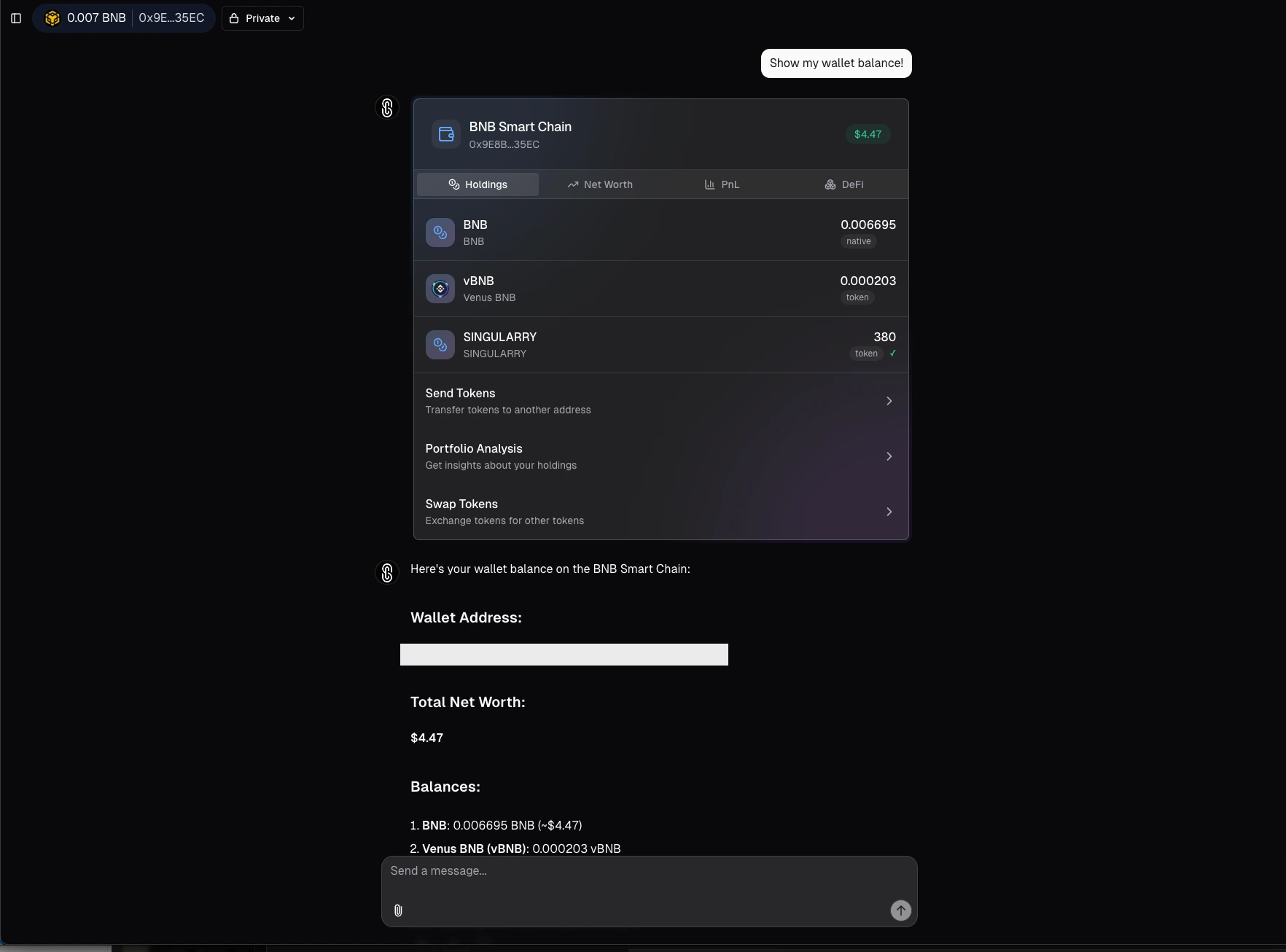Open Swap Tokens action

click(x=660, y=512)
